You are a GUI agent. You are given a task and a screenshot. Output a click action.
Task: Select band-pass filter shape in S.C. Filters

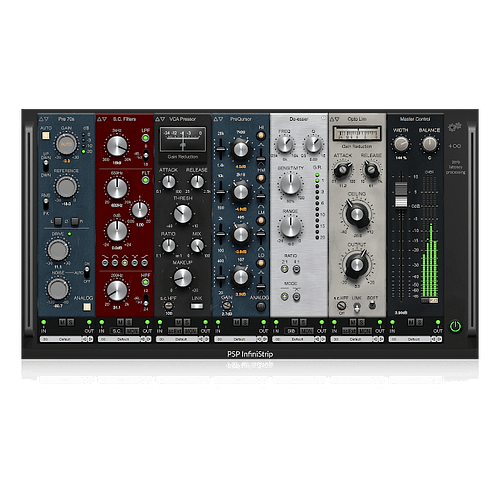(x=115, y=263)
